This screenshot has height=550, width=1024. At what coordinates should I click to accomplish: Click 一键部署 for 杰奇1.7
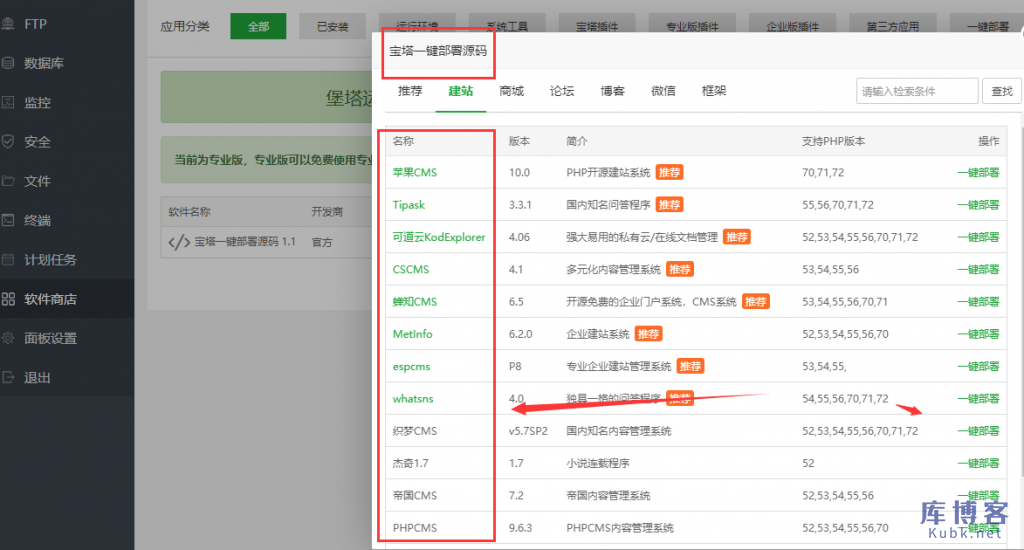pos(978,463)
